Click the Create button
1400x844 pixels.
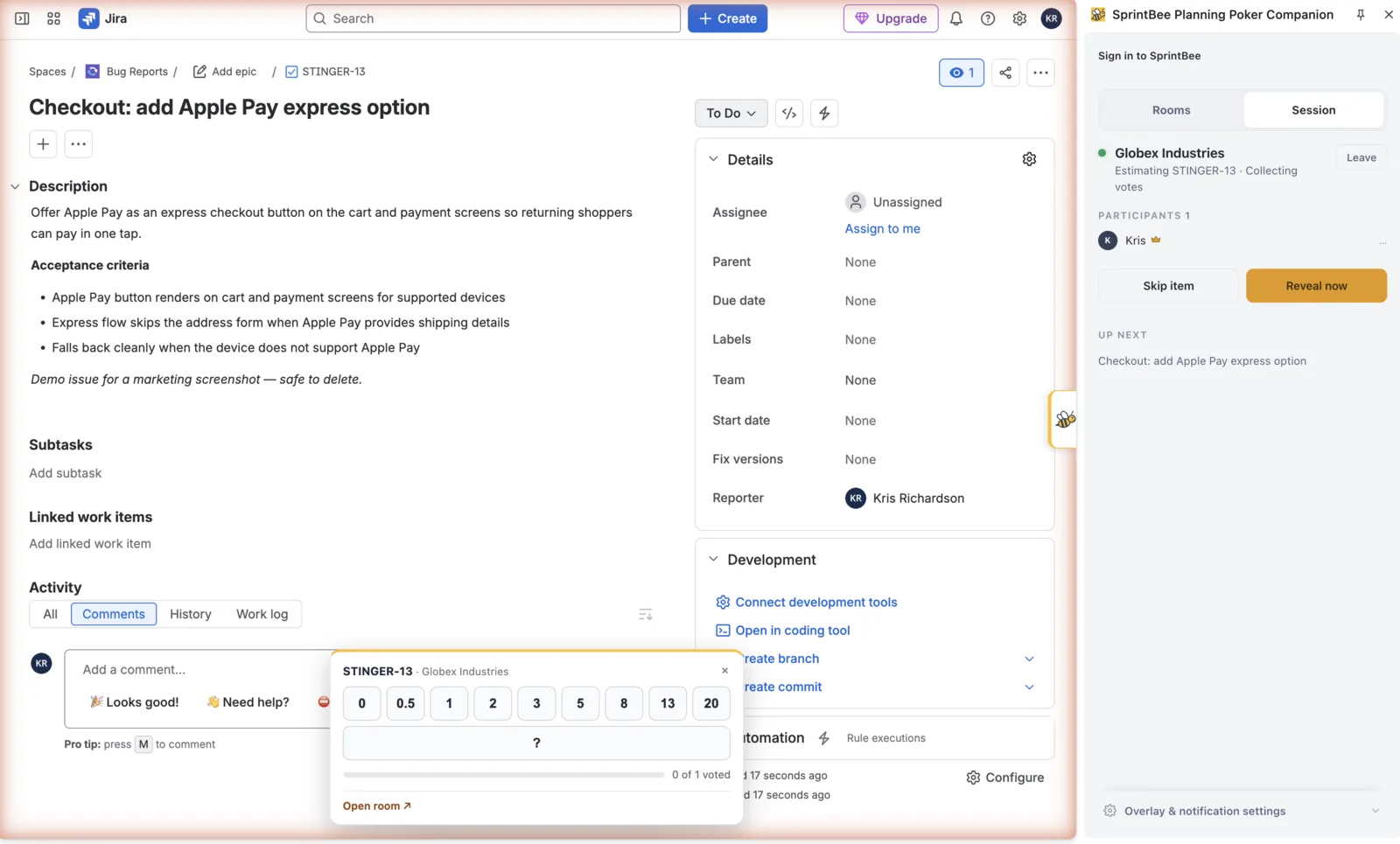(x=727, y=18)
